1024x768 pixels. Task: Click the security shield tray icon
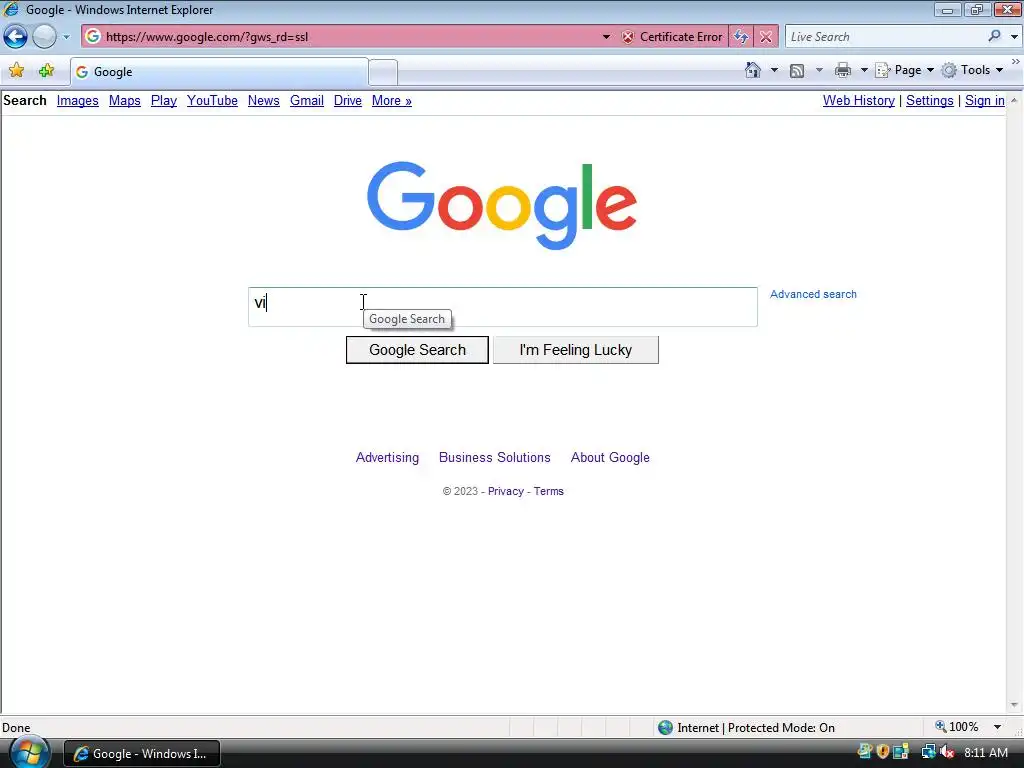pyautogui.click(x=883, y=752)
